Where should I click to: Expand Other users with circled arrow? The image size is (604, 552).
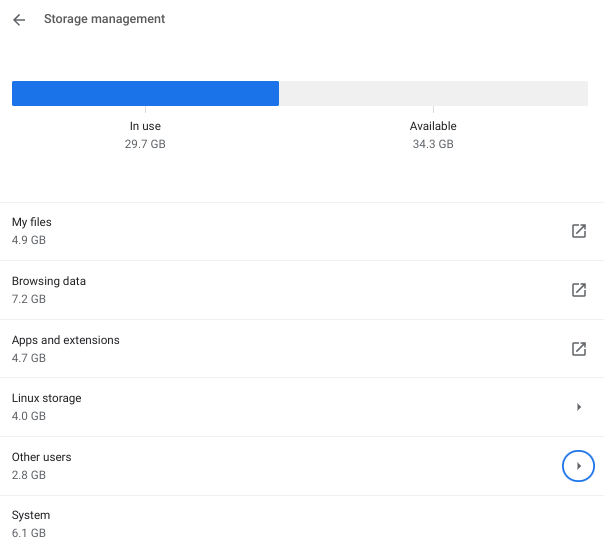pyautogui.click(x=578, y=466)
